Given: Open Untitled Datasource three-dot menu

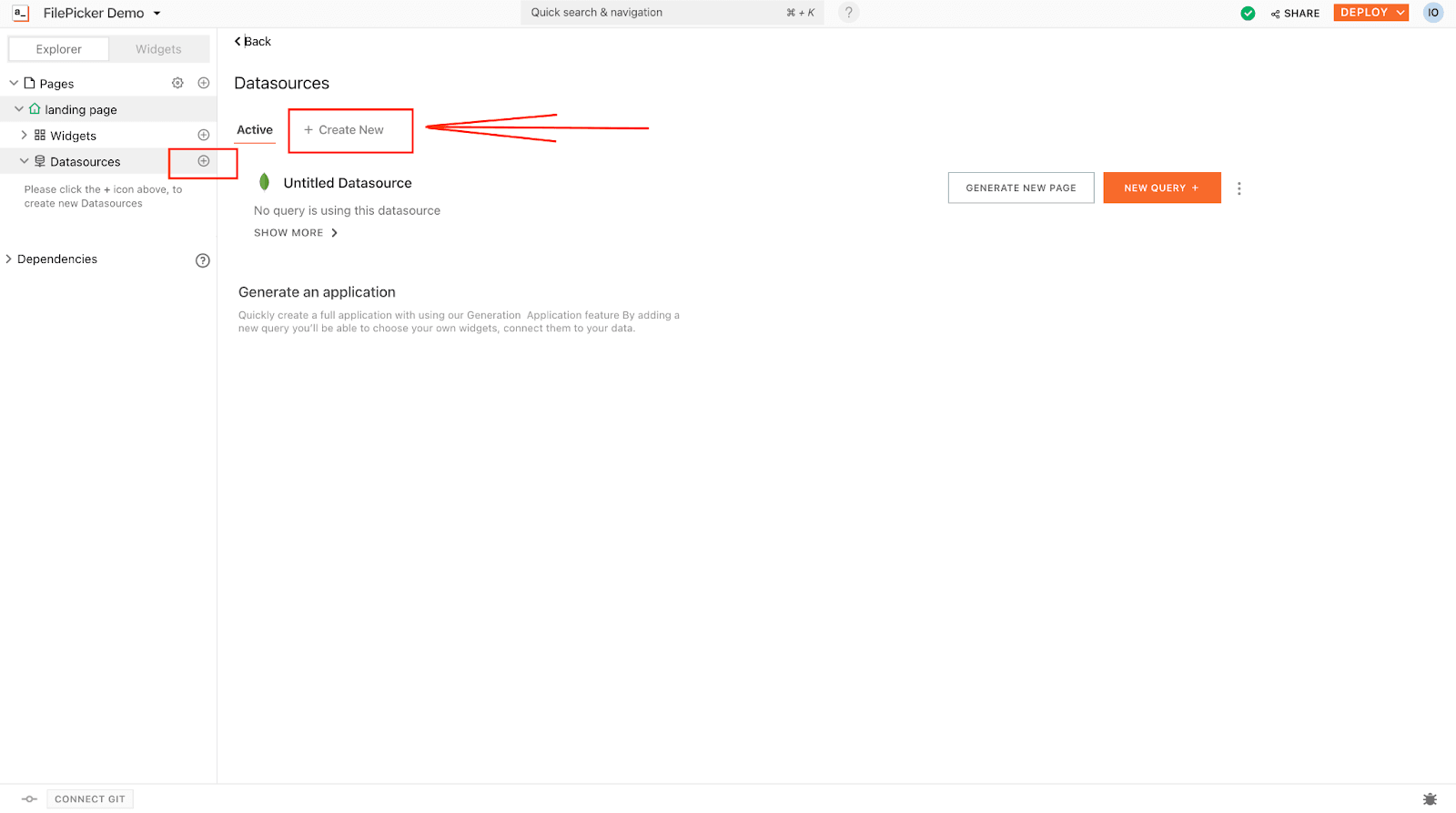Looking at the screenshot, I should (x=1239, y=188).
